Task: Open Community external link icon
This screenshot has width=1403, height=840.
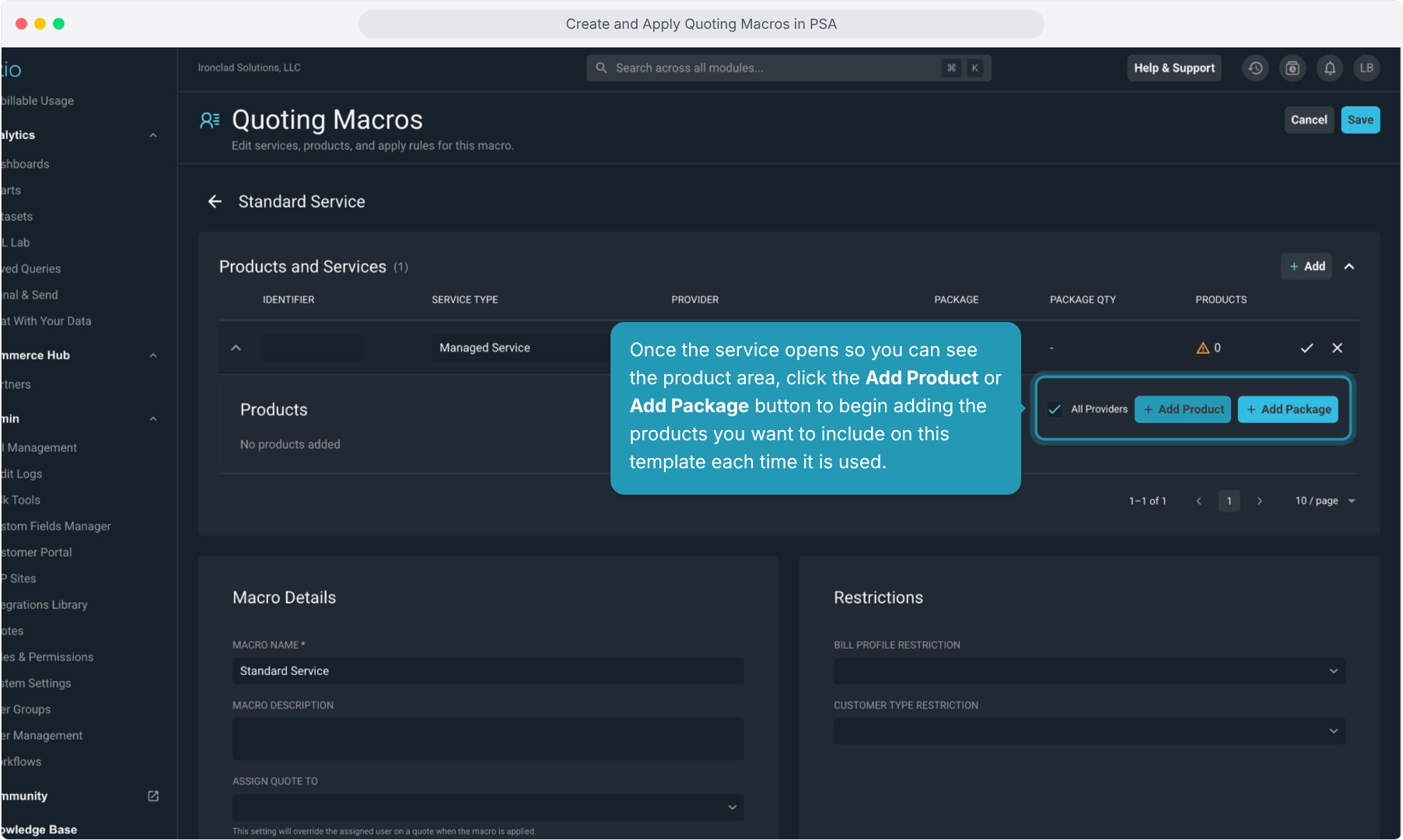Action: click(x=153, y=796)
